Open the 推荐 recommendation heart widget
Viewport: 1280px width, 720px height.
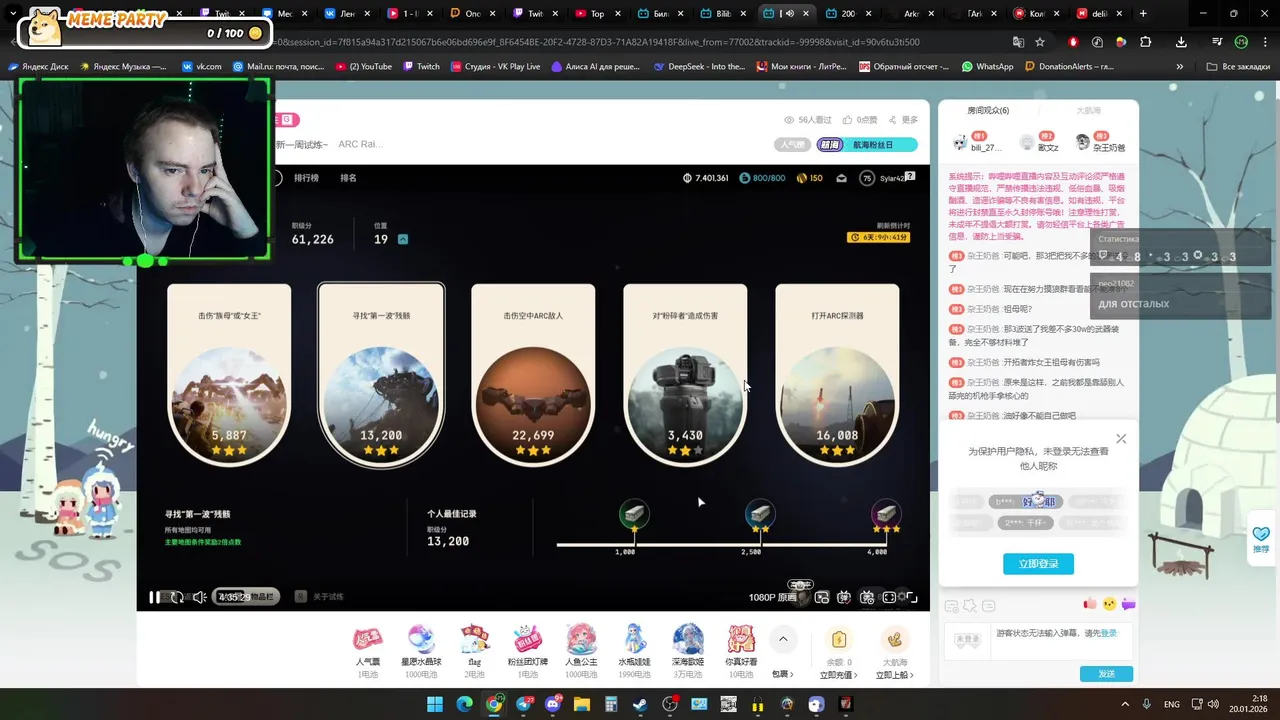[x=1261, y=538]
